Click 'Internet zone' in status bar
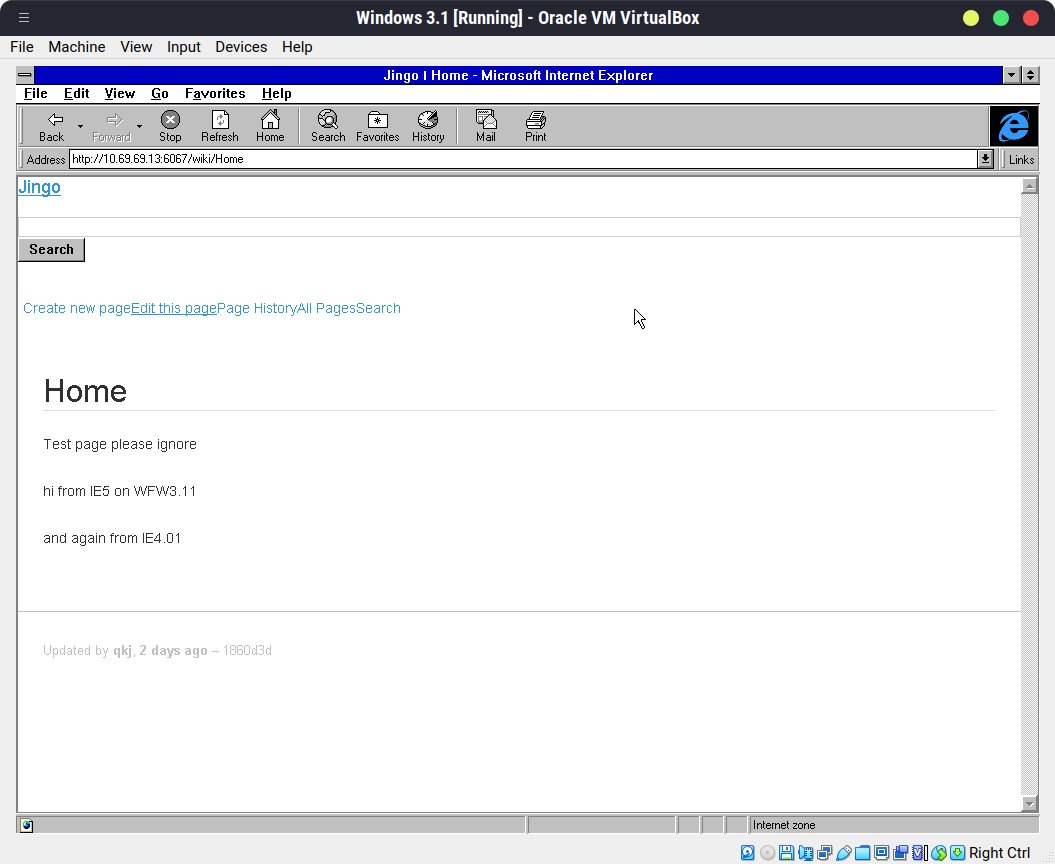This screenshot has height=864, width=1055. [784, 825]
